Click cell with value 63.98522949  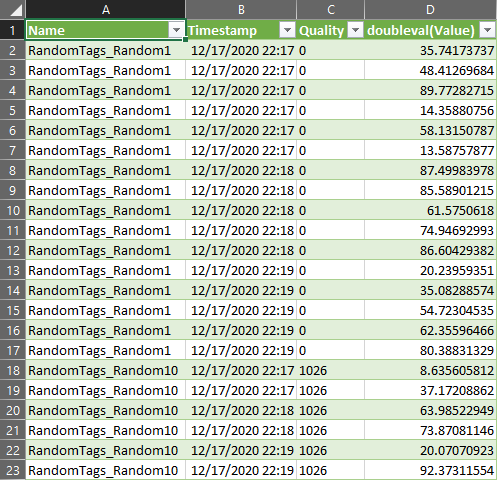430,410
